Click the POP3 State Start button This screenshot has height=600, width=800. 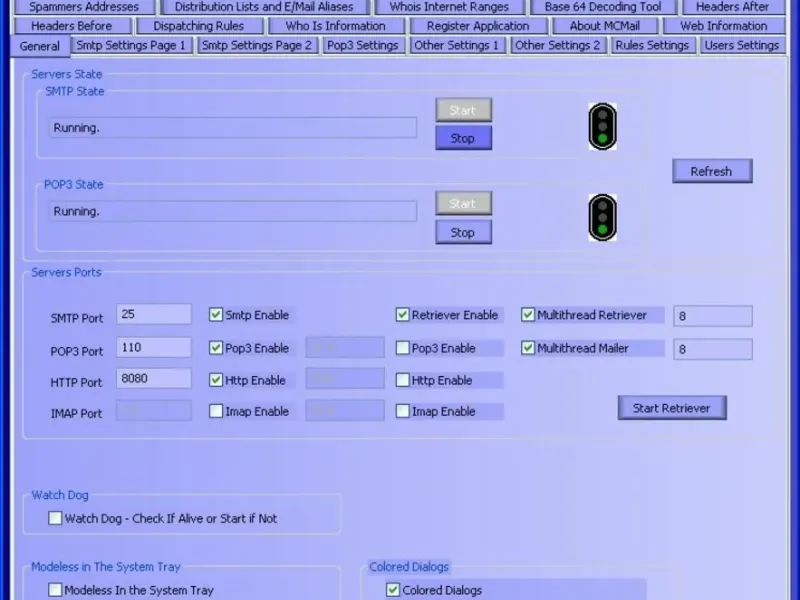click(x=463, y=204)
